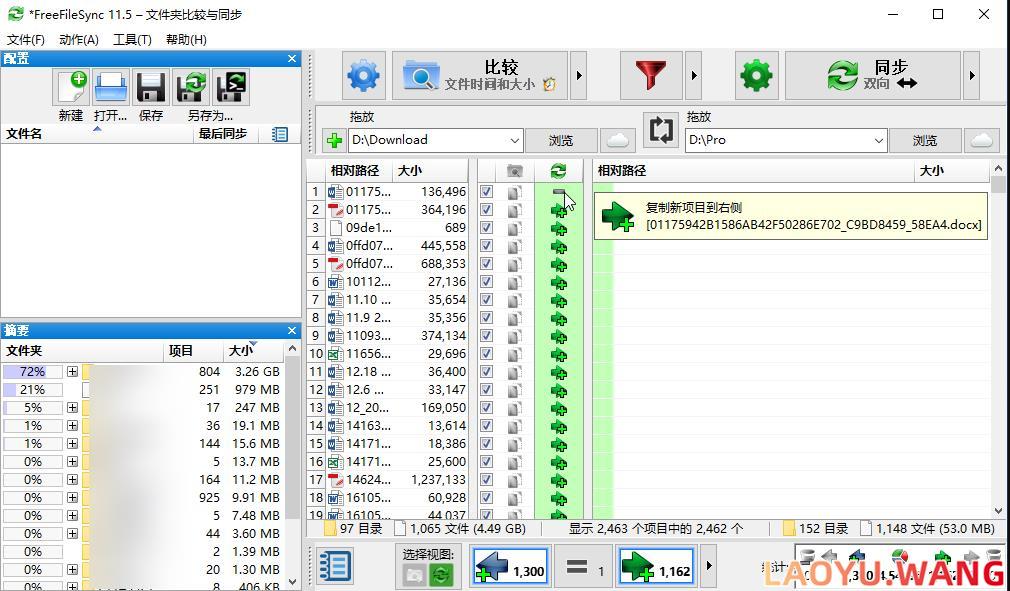This screenshot has width=1010, height=591.
Task: Expand the 72% folder in summary
Action: [x=72, y=372]
